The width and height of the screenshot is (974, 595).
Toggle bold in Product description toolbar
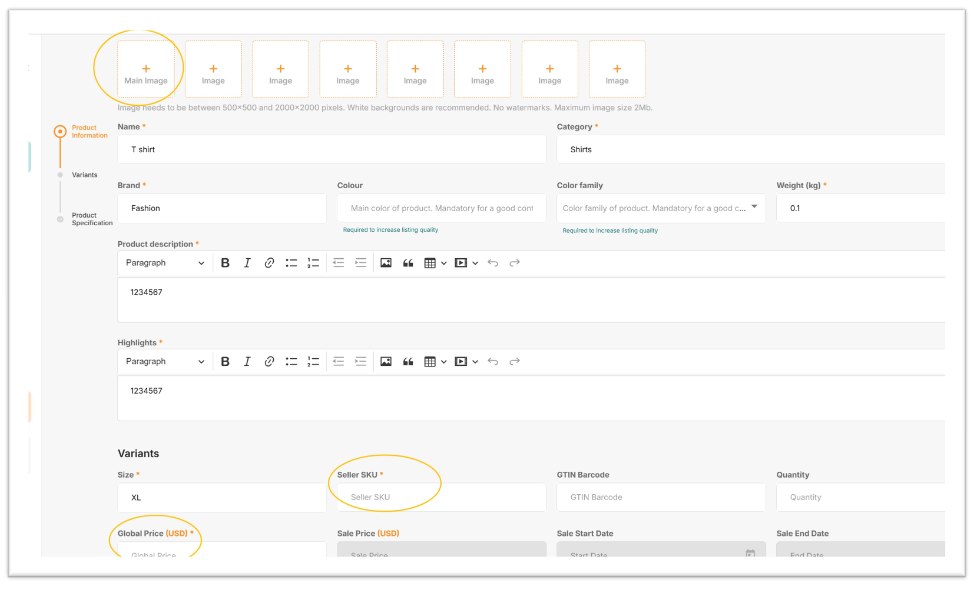225,263
